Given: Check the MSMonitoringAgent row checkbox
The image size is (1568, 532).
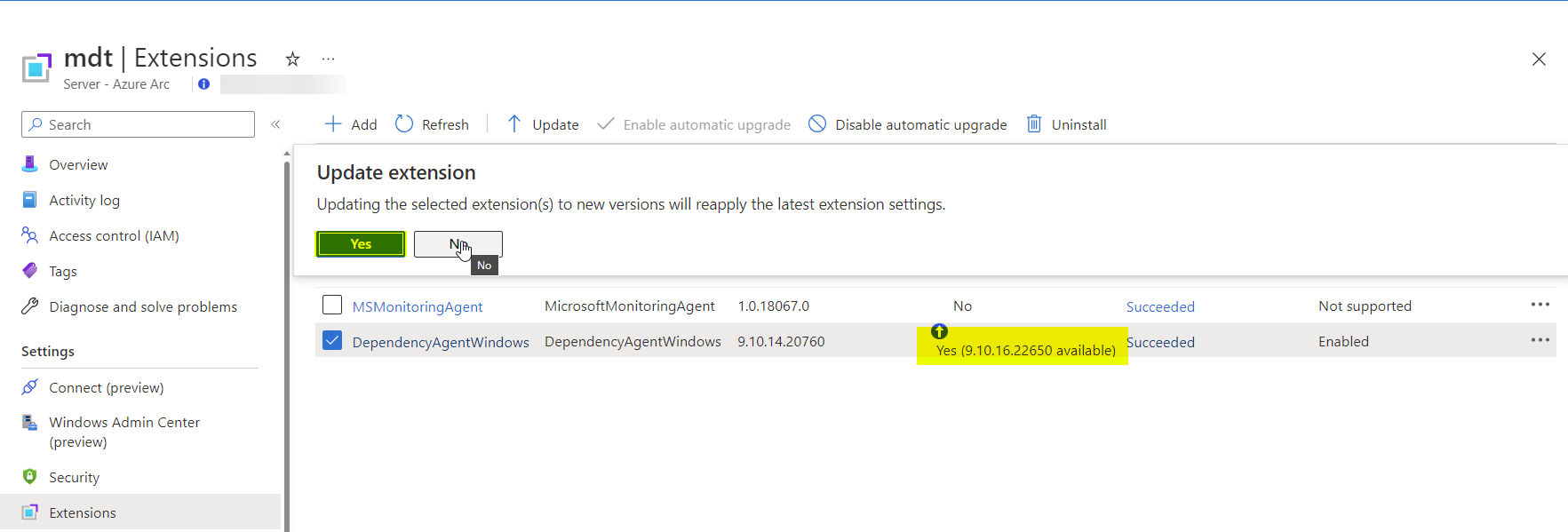Looking at the screenshot, I should click(x=332, y=306).
